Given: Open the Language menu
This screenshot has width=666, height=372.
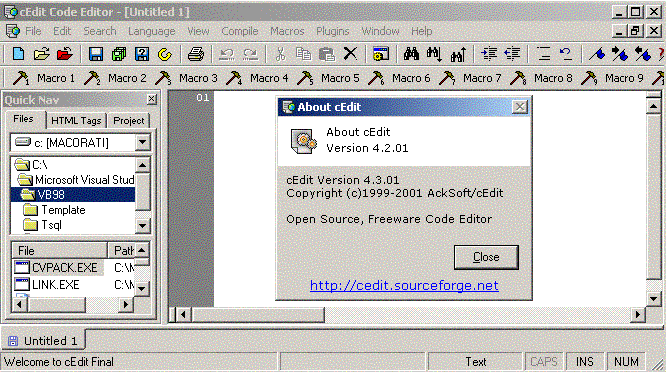Looking at the screenshot, I should tap(152, 31).
